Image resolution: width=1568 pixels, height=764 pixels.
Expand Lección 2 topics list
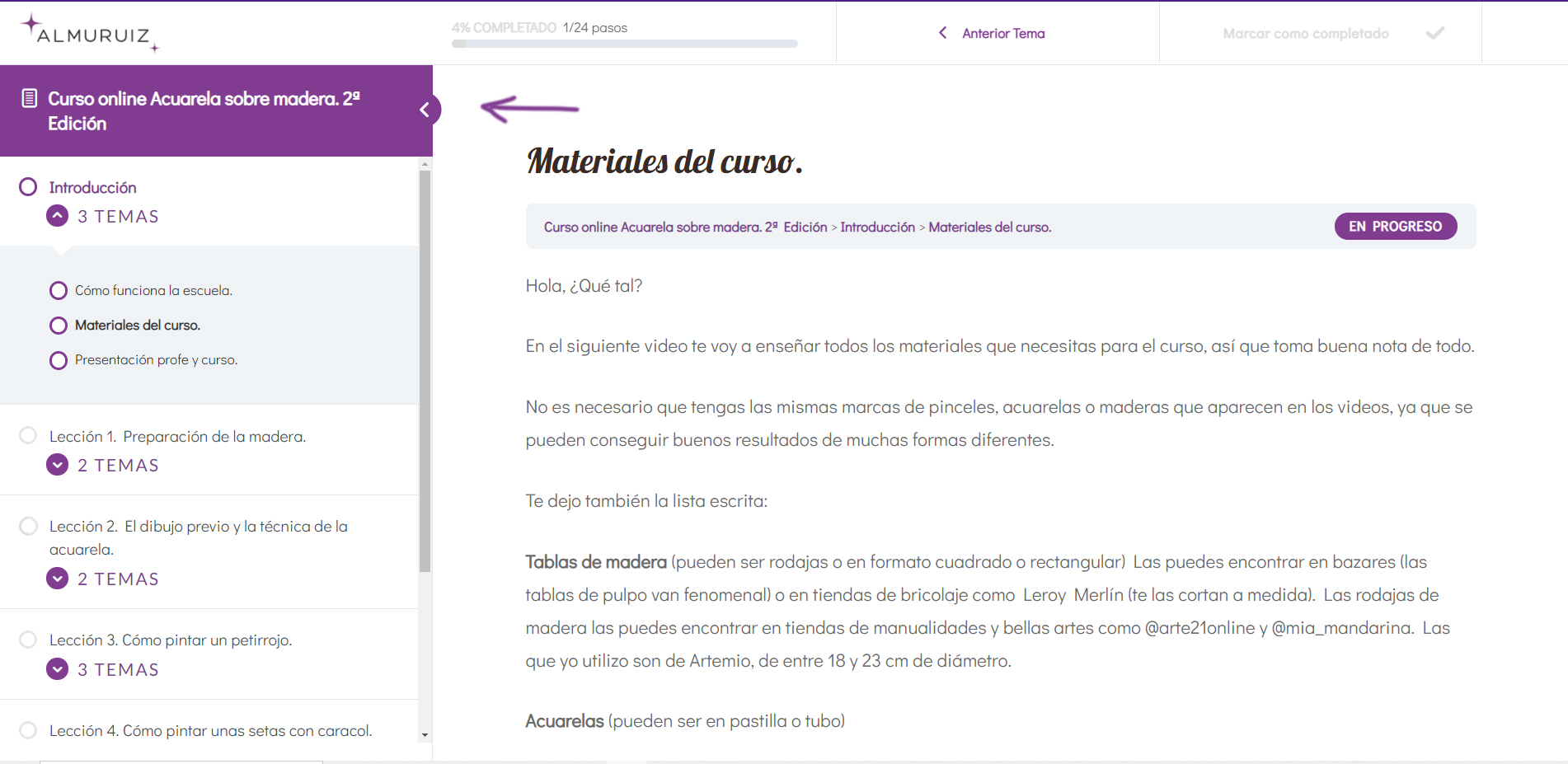click(x=58, y=579)
